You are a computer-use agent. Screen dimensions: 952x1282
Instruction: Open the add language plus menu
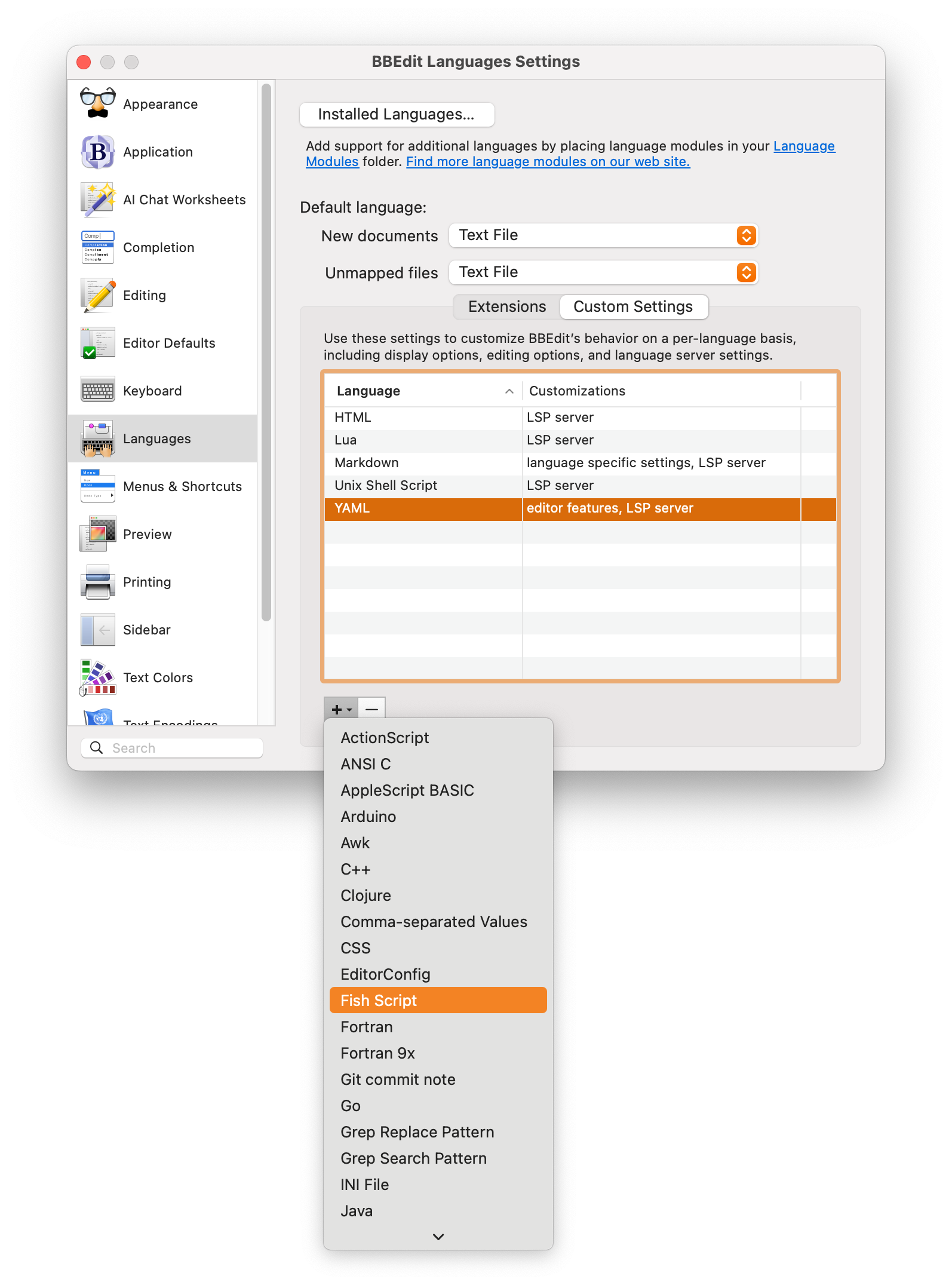[341, 709]
